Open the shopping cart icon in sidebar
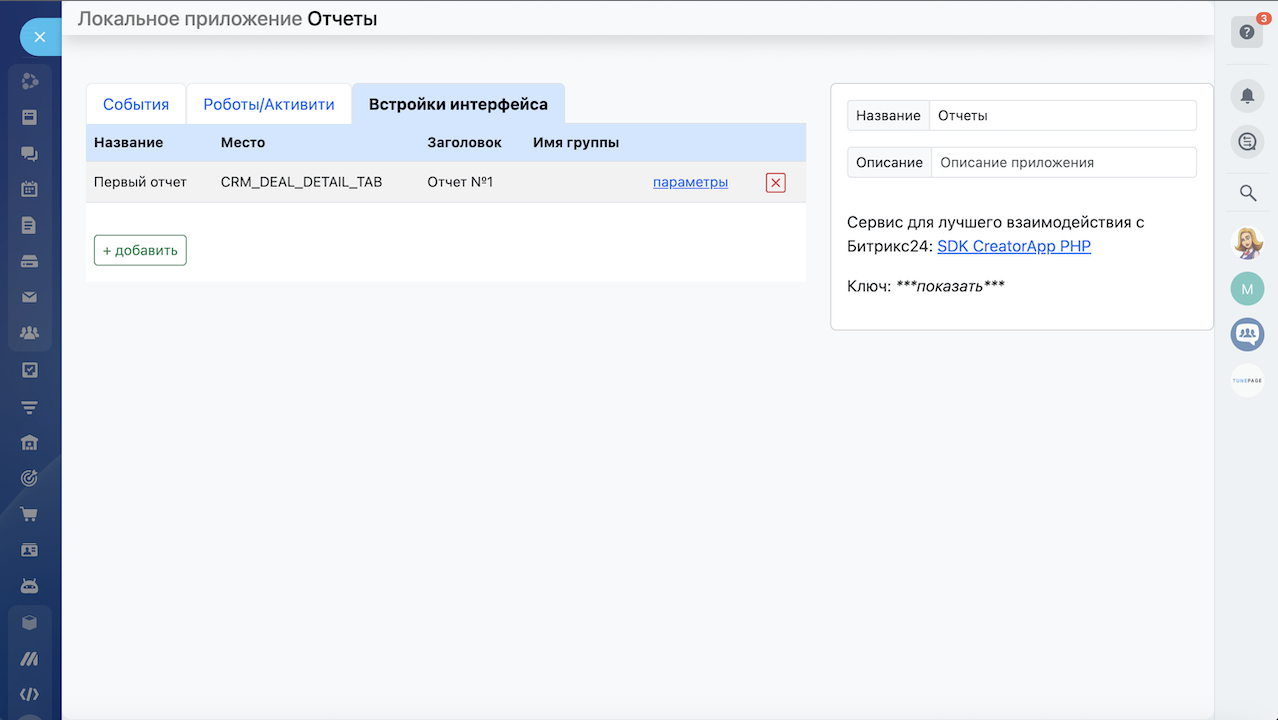This screenshot has height=720, width=1278. [30, 514]
